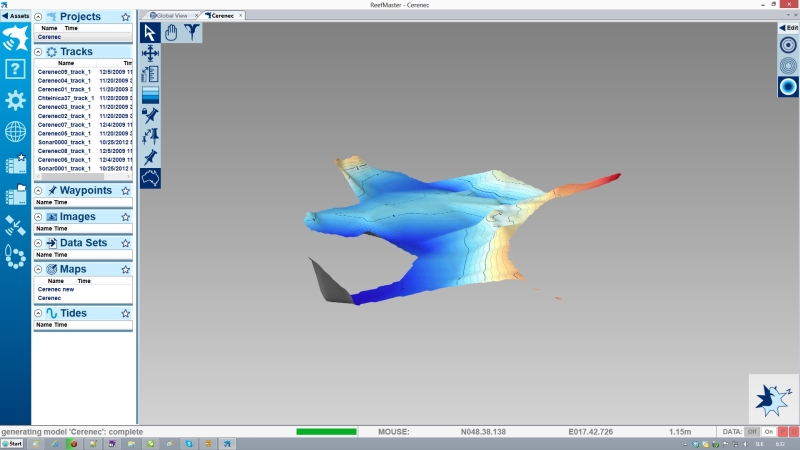800x450 pixels.
Task: Click the Edit button at top right
Action: click(788, 27)
